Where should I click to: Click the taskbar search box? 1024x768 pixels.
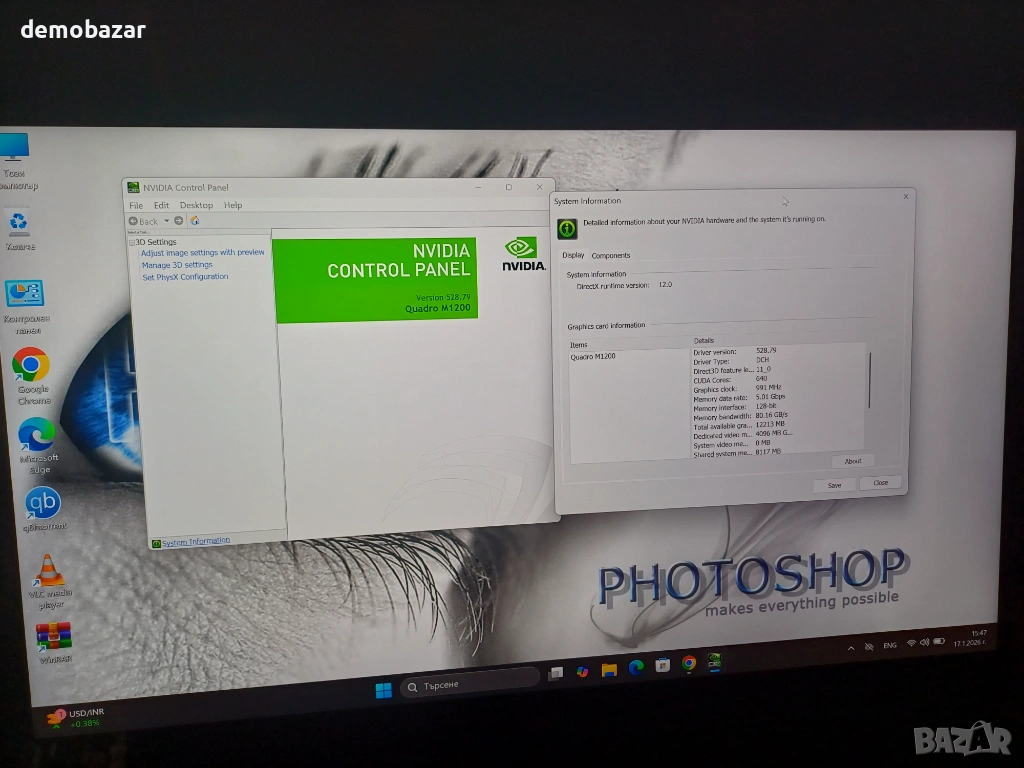point(470,685)
